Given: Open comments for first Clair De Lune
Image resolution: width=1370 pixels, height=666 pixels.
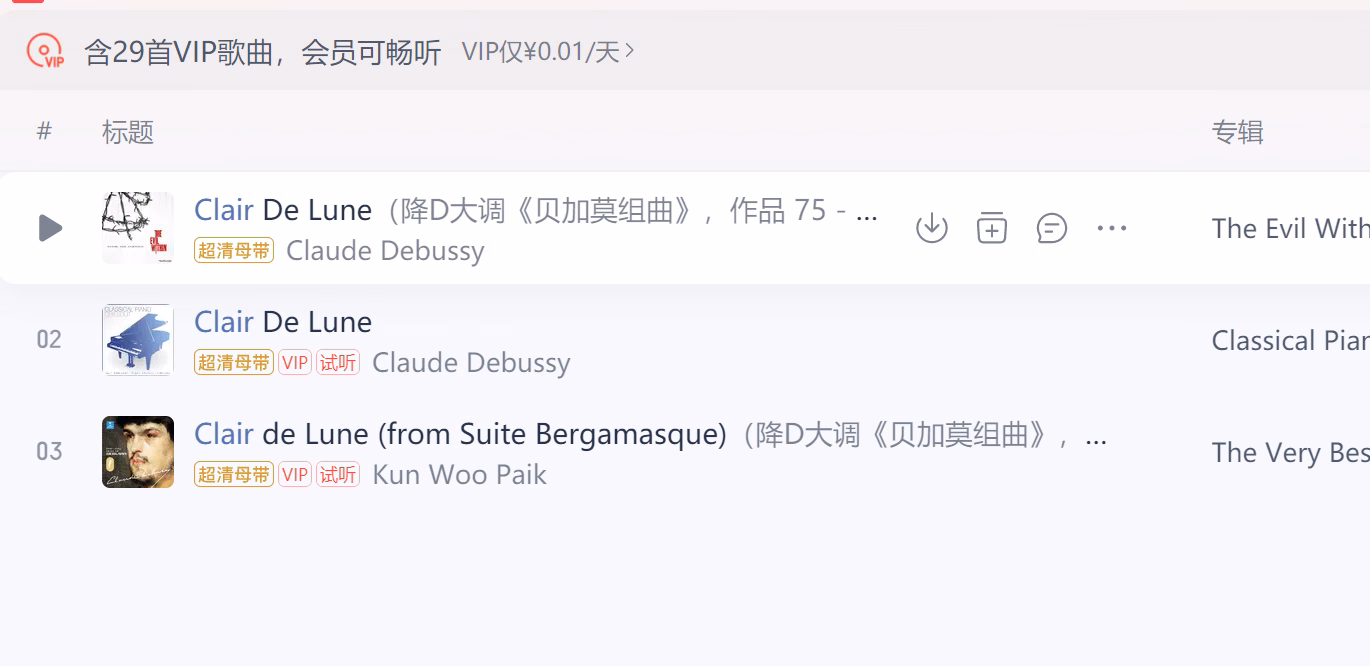Looking at the screenshot, I should tap(1052, 228).
